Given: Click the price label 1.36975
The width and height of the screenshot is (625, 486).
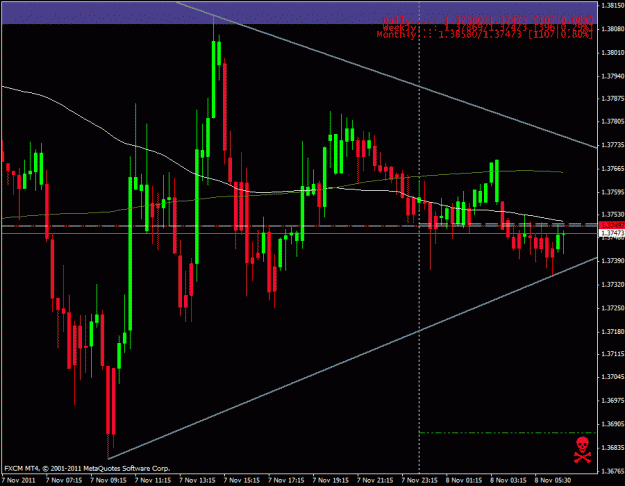Looking at the screenshot, I should click(613, 400).
